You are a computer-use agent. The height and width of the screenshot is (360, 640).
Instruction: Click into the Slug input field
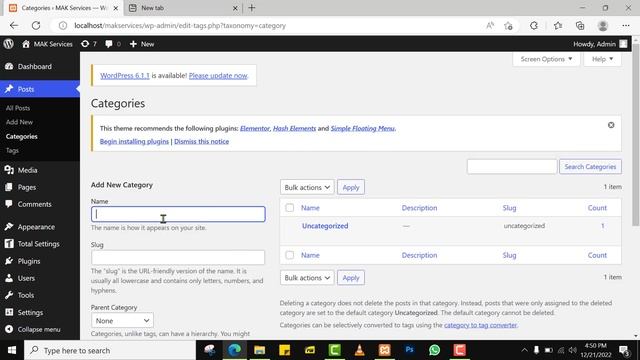(178, 257)
